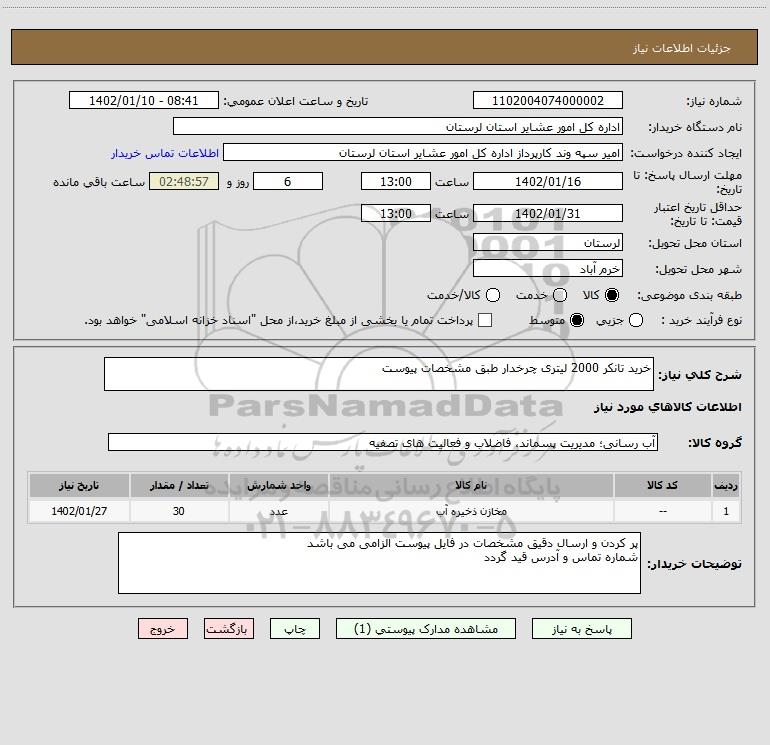Select the کالا radio button
Screen dimensions: 770x745
pos(612,295)
